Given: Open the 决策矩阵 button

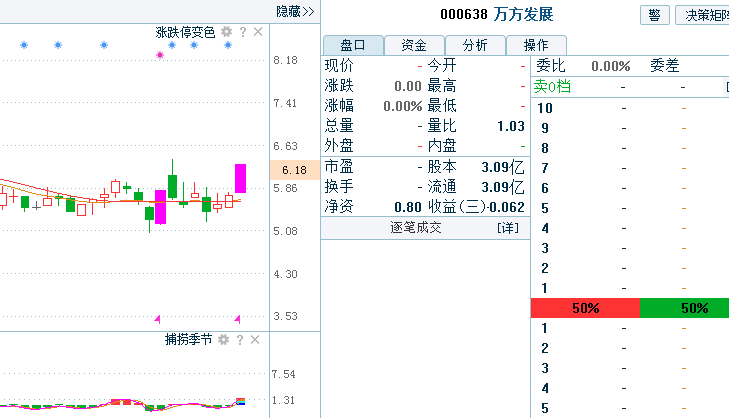Looking at the screenshot, I should pyautogui.click(x=704, y=15).
